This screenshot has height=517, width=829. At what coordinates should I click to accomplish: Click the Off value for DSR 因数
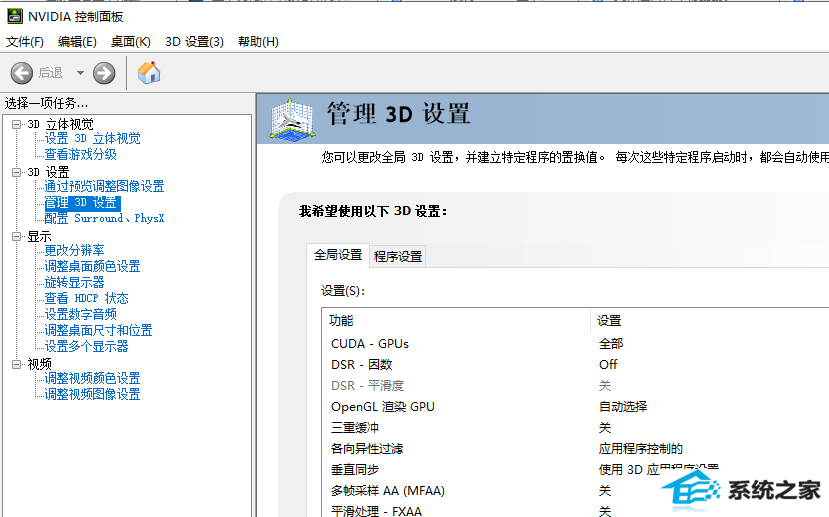[608, 365]
